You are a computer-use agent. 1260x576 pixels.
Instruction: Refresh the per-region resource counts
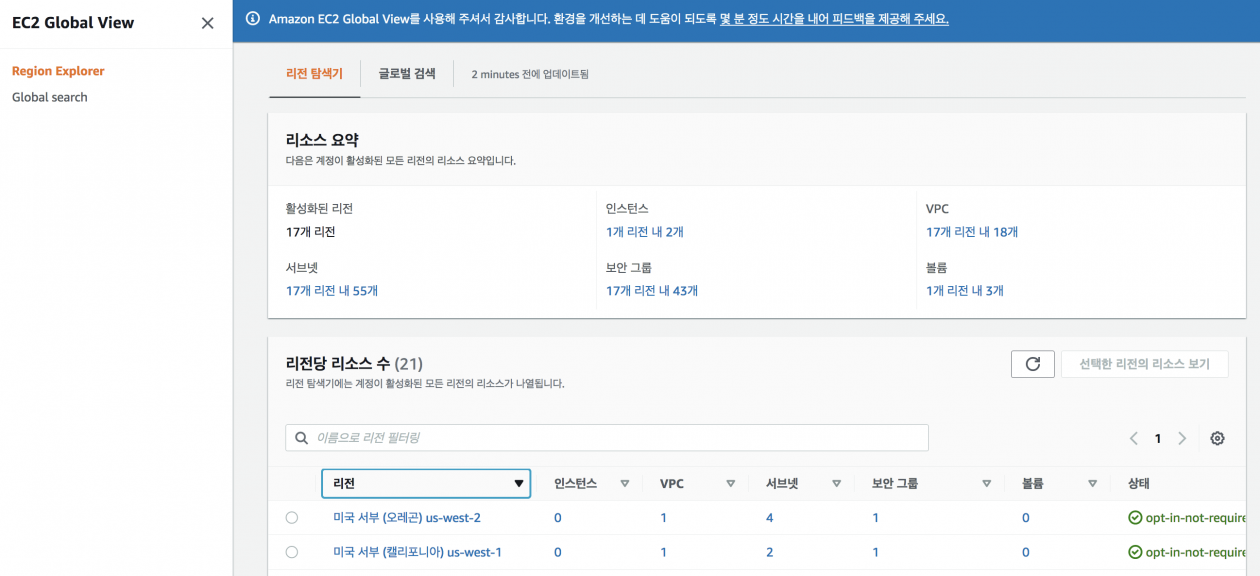pos(1032,363)
